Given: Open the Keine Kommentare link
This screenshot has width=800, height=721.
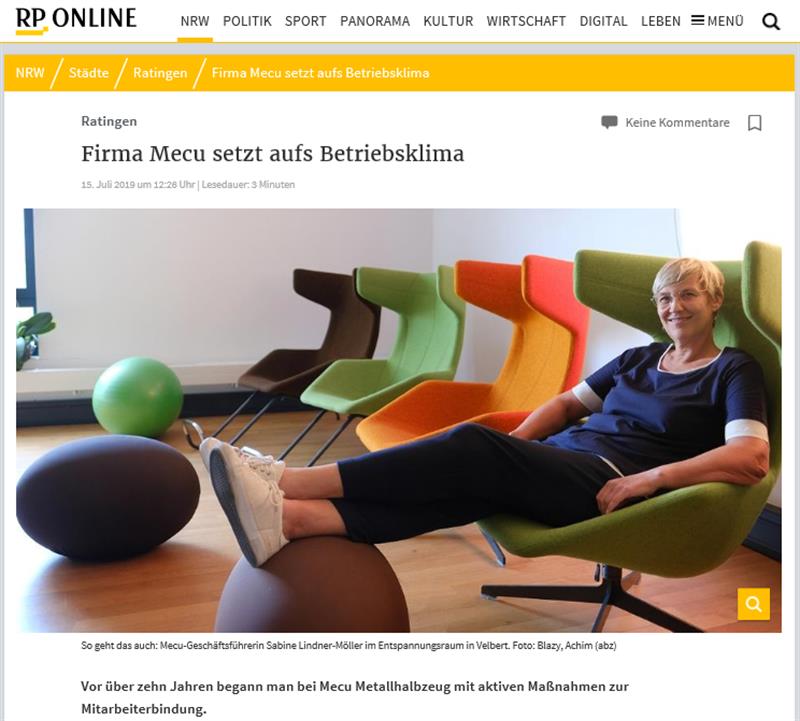Looking at the screenshot, I should (x=677, y=122).
